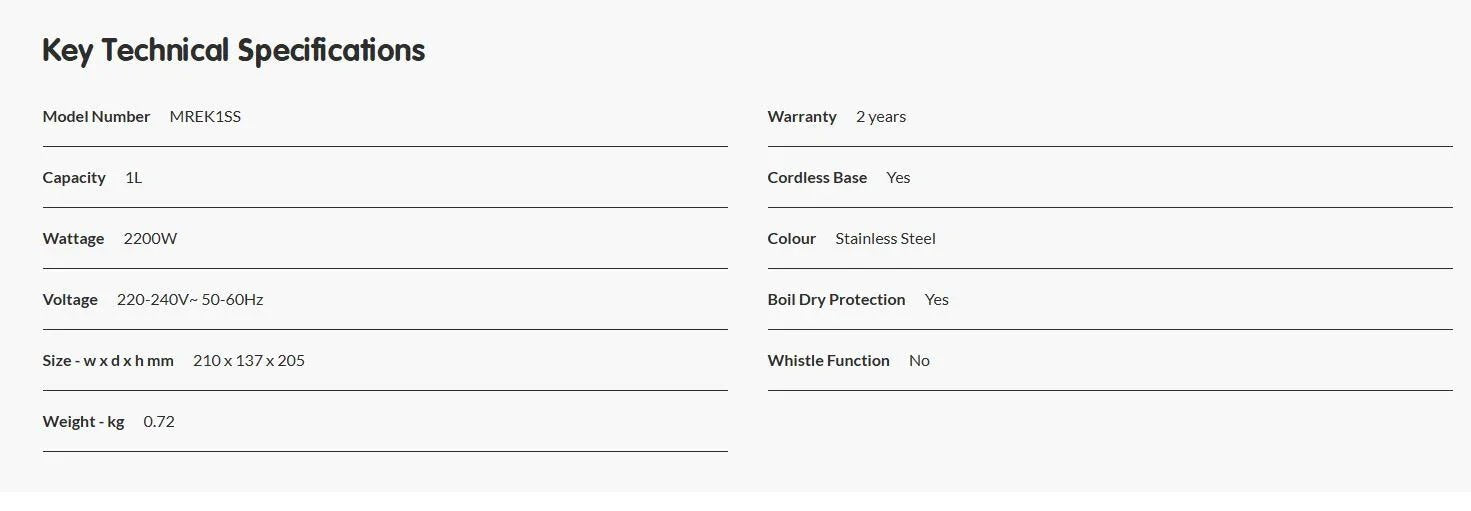Click the 220-240V~ 50-60Hz value

[x=190, y=299]
